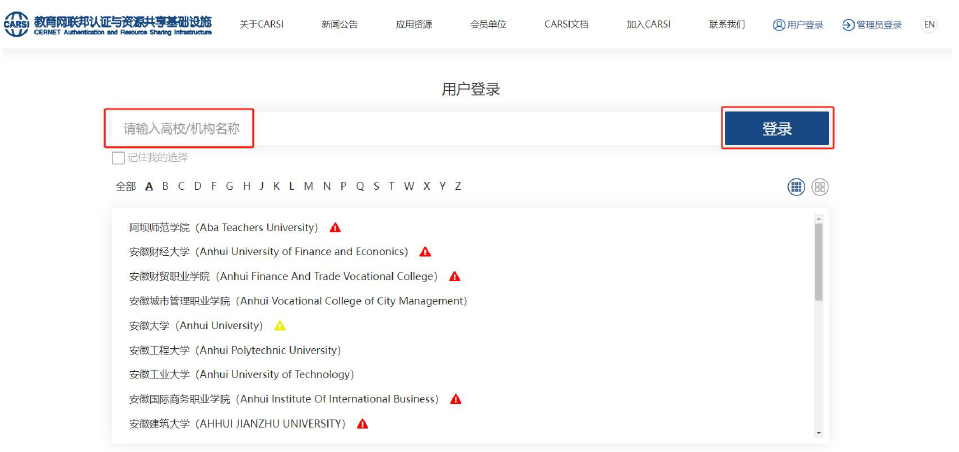The image size is (959, 452).
Task: Select 安徽大学 (Anhui University)
Action: click(x=196, y=325)
